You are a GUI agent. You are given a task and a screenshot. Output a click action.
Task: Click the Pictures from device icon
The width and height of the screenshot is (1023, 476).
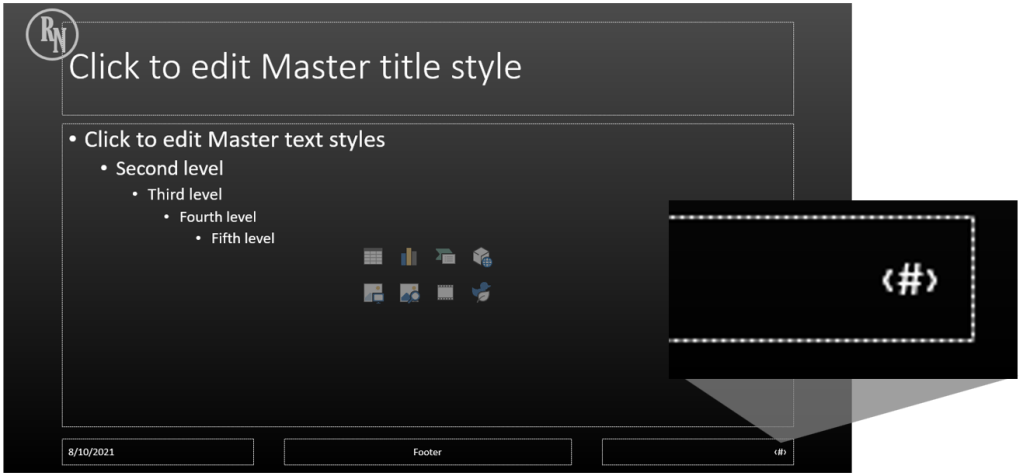pos(373,293)
